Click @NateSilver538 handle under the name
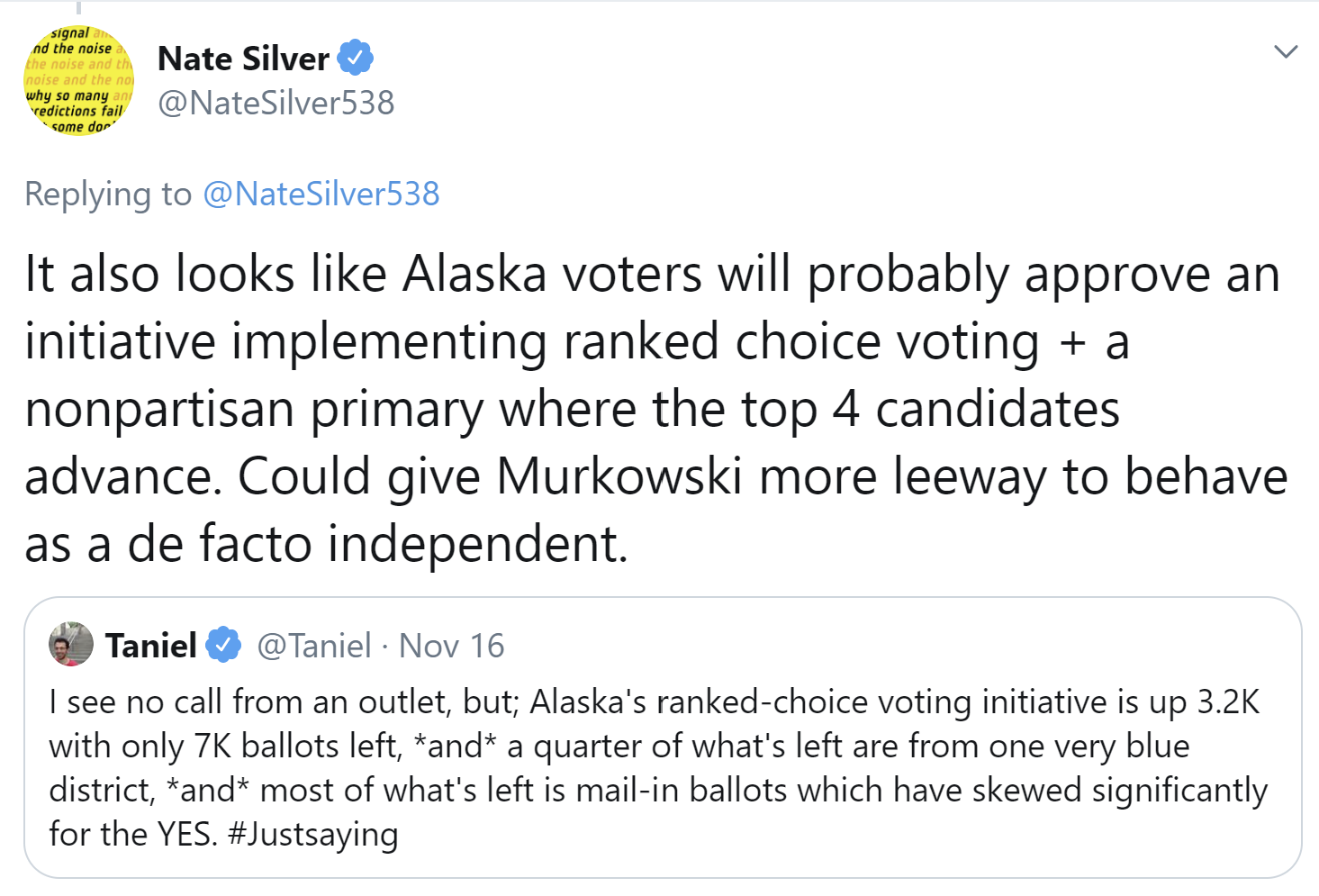Viewport: 1319px width, 896px height. point(276,103)
